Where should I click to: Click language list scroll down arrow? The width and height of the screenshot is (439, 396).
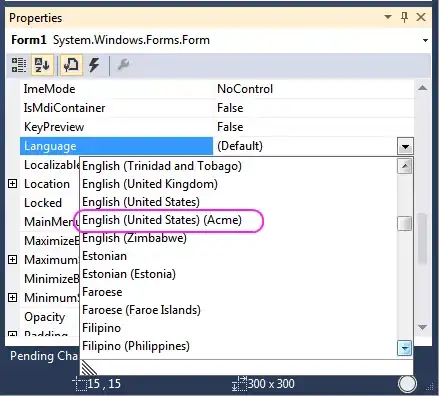[x=405, y=348]
